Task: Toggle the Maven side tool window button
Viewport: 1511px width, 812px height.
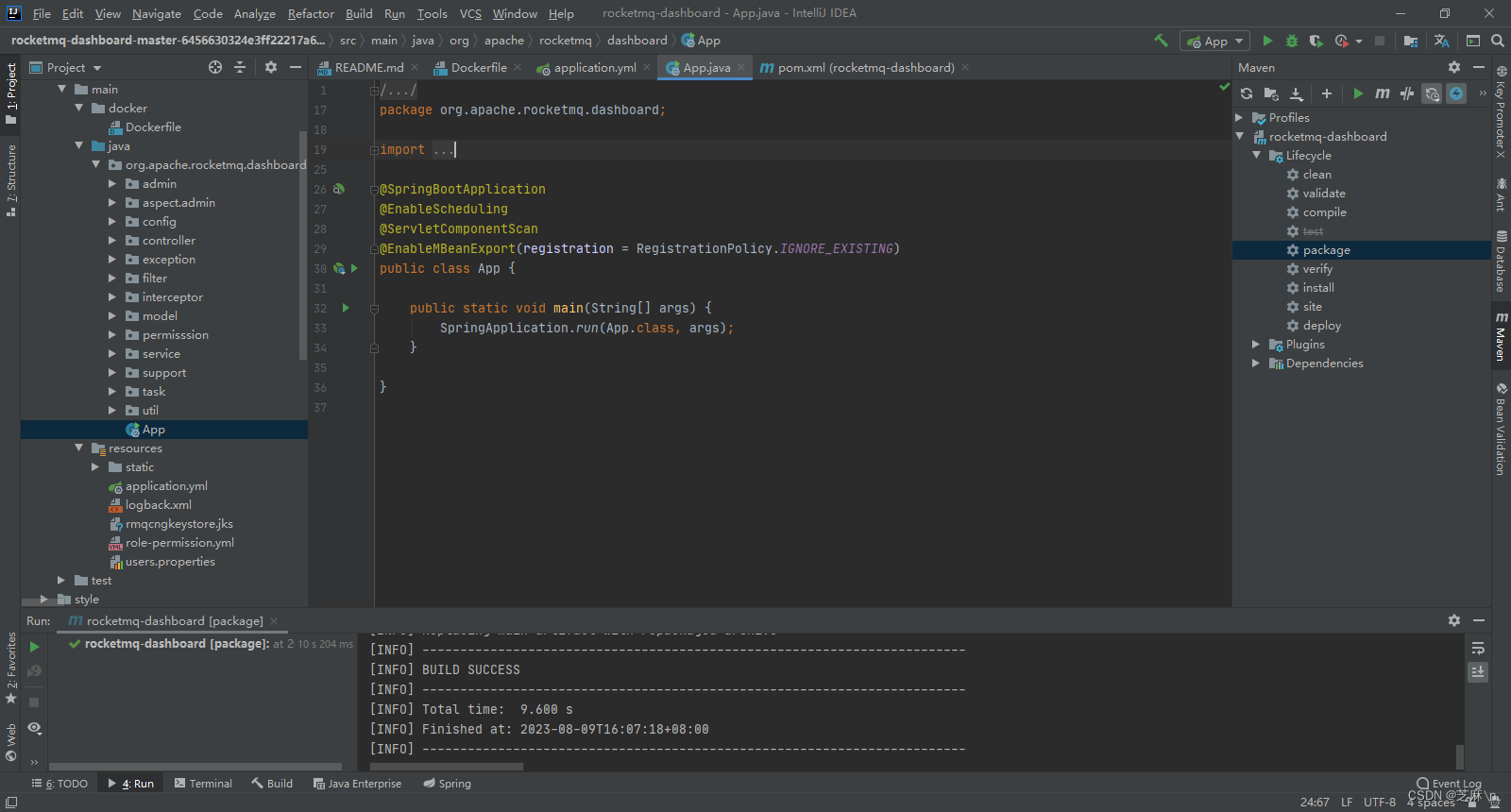Action: [1501, 336]
